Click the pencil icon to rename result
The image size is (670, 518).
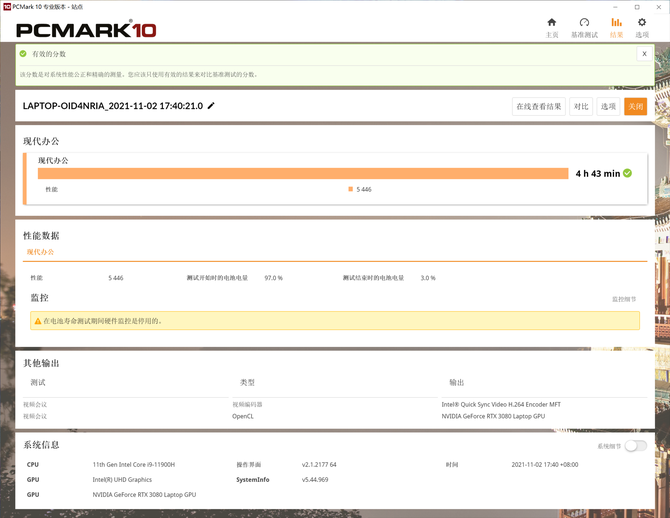211,106
